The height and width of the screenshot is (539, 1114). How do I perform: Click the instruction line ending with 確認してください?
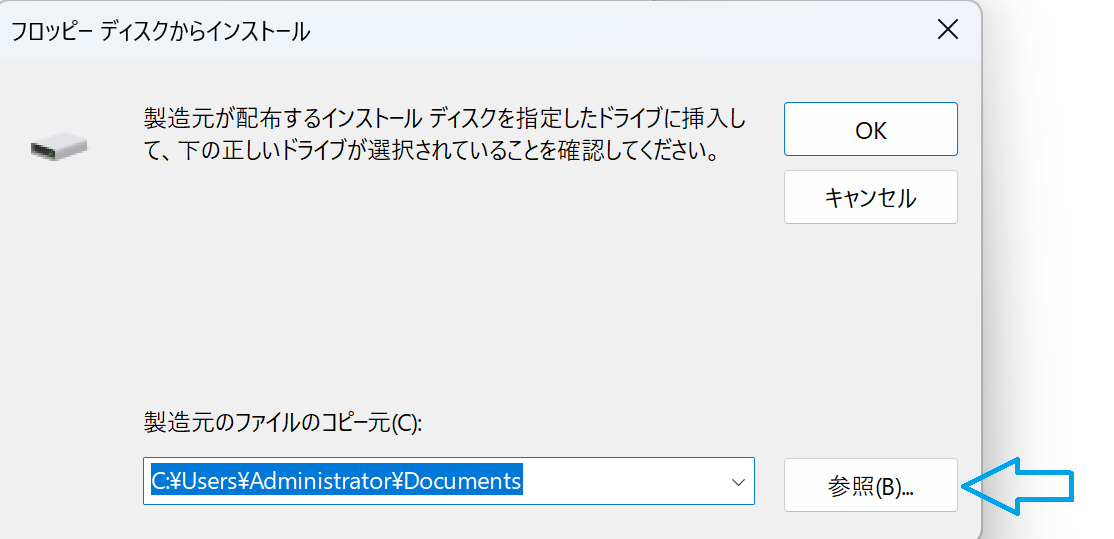(432, 153)
